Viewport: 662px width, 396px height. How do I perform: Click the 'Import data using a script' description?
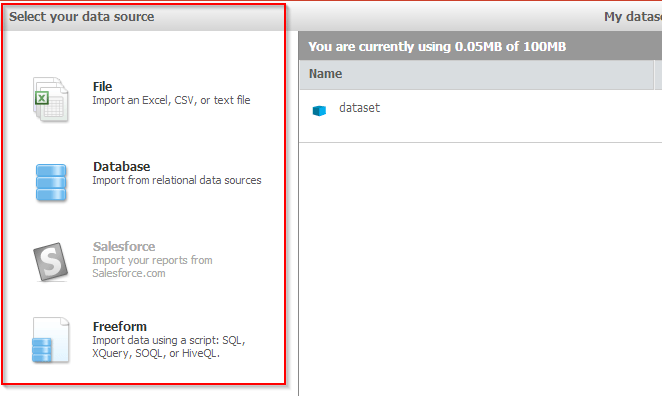[169, 347]
